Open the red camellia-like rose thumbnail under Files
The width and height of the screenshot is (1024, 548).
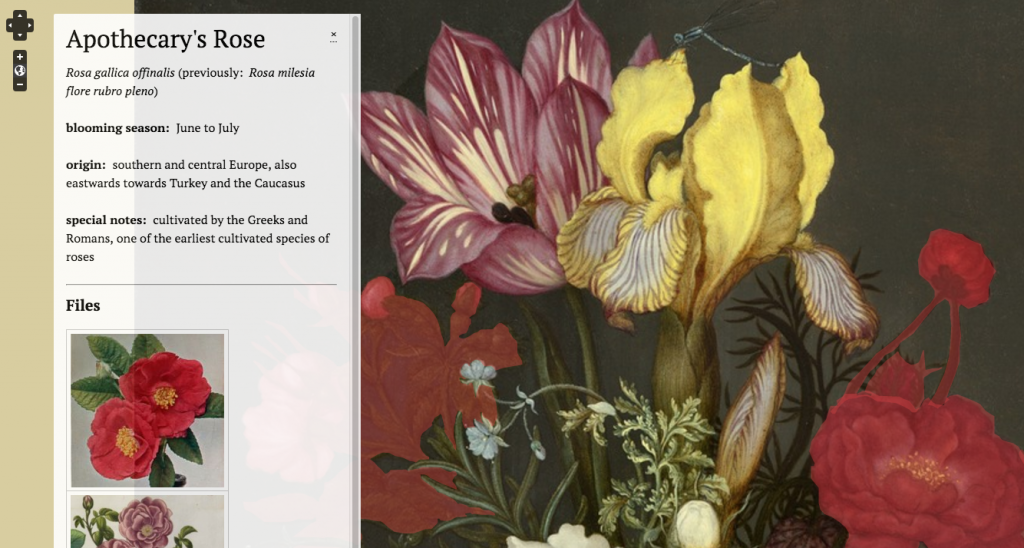148,410
